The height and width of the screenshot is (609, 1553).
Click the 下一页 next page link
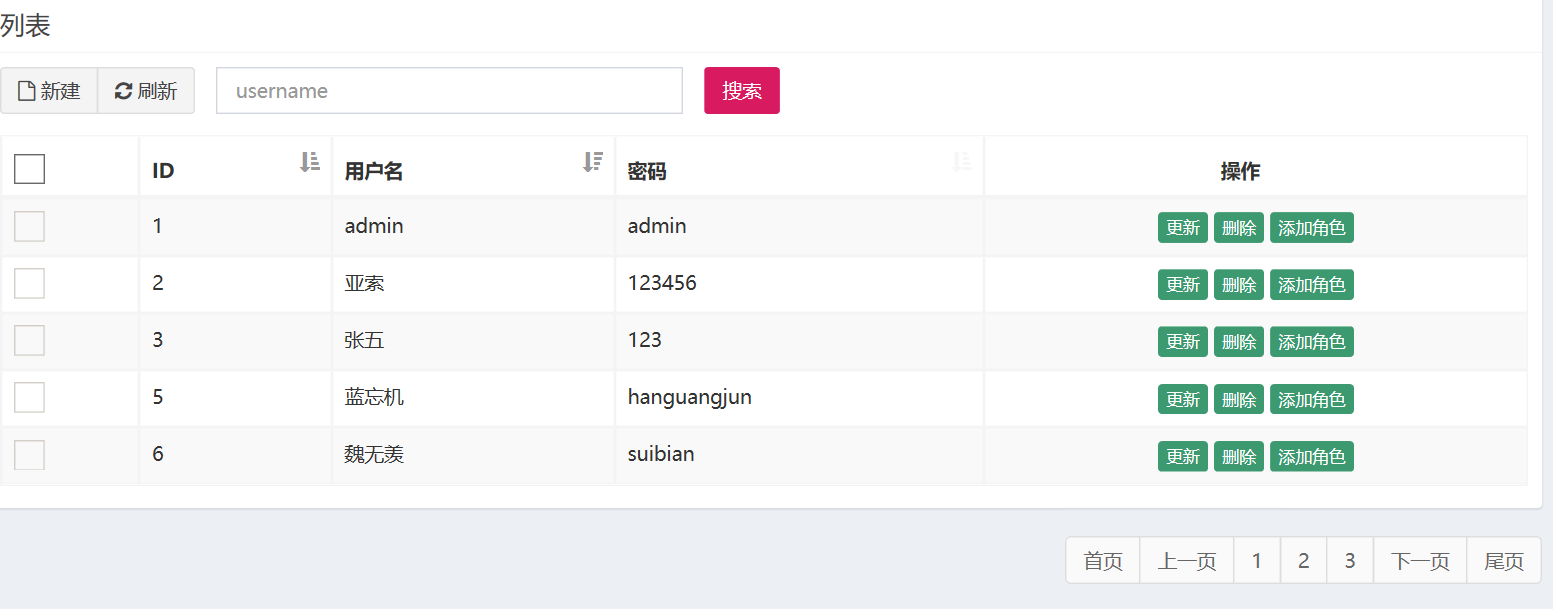[1420, 561]
